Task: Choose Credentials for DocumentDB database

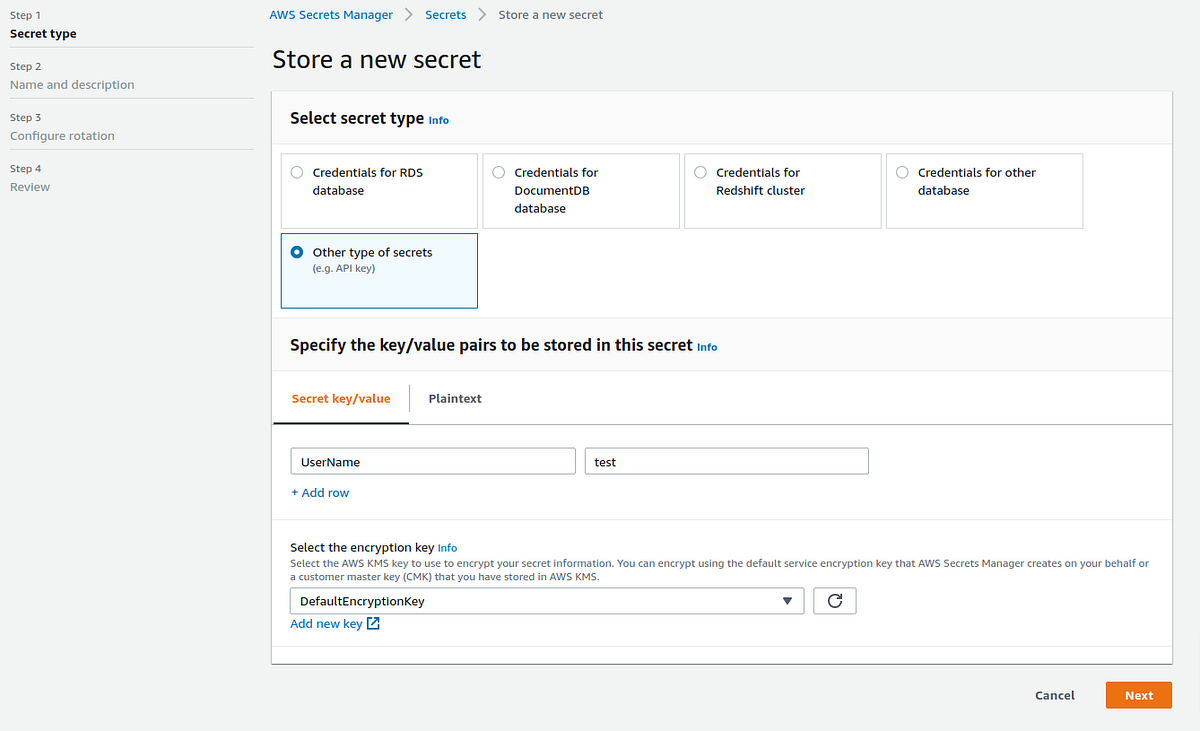Action: point(498,172)
